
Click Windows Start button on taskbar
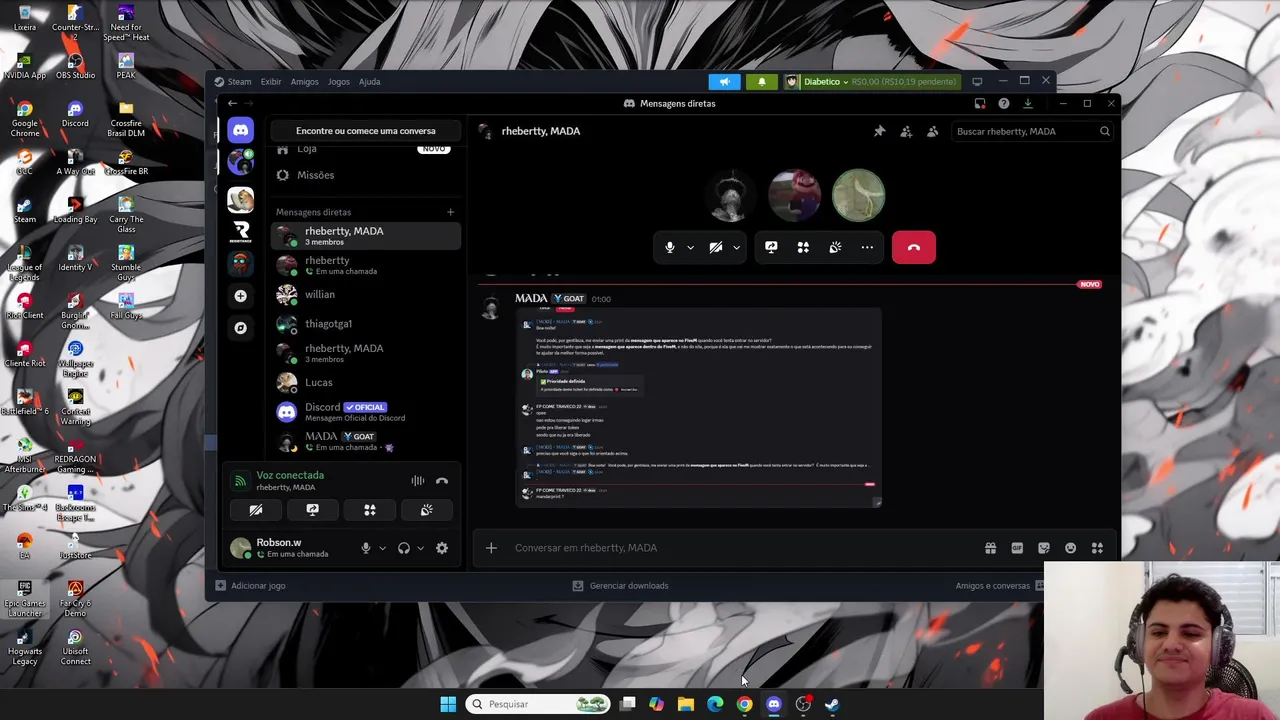click(x=448, y=704)
